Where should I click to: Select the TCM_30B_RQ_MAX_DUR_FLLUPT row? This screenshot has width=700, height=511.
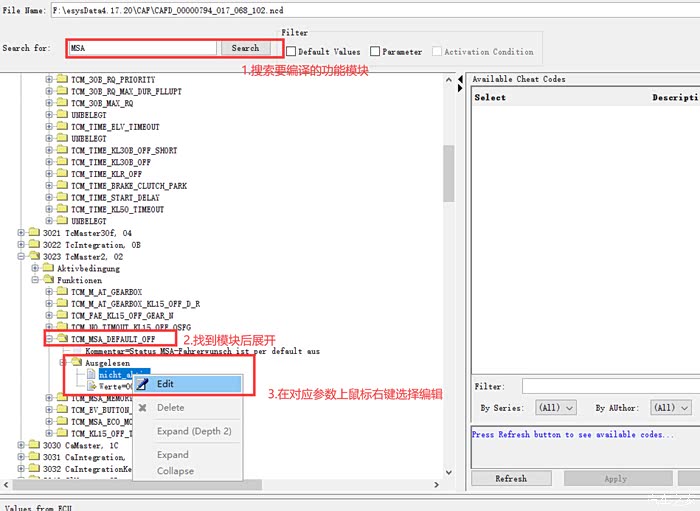(x=126, y=91)
